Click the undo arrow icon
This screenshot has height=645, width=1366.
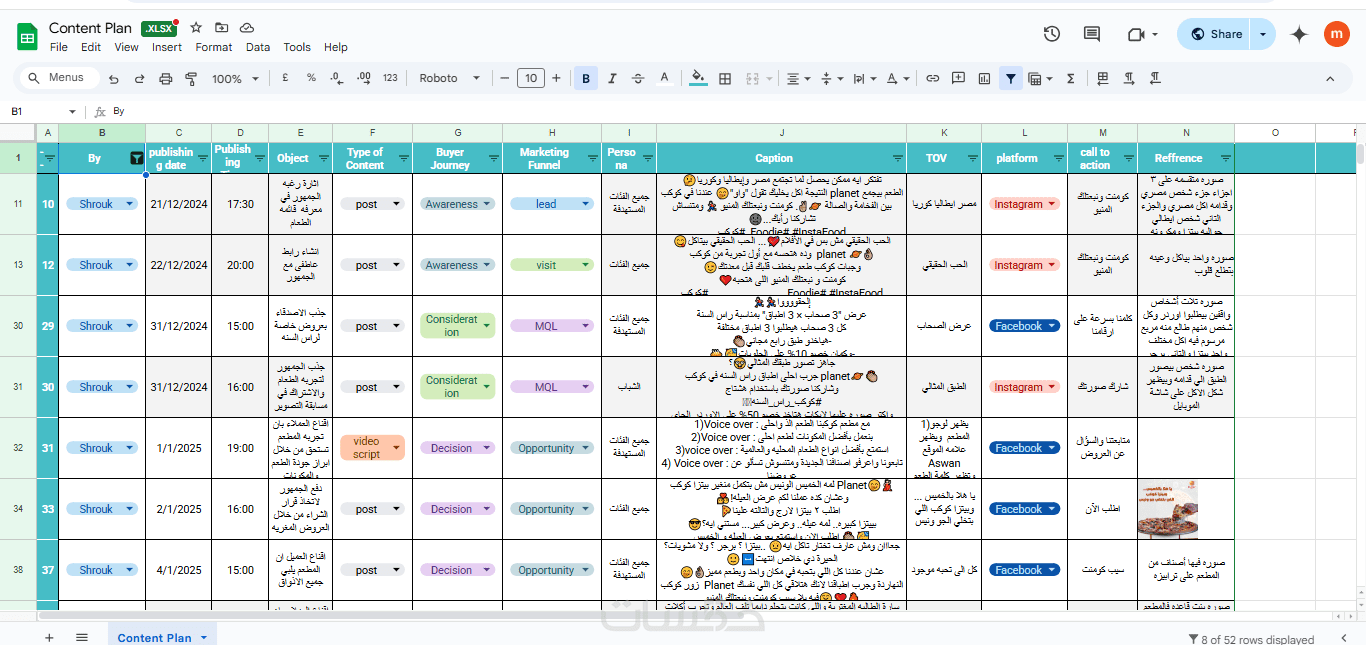(113, 78)
